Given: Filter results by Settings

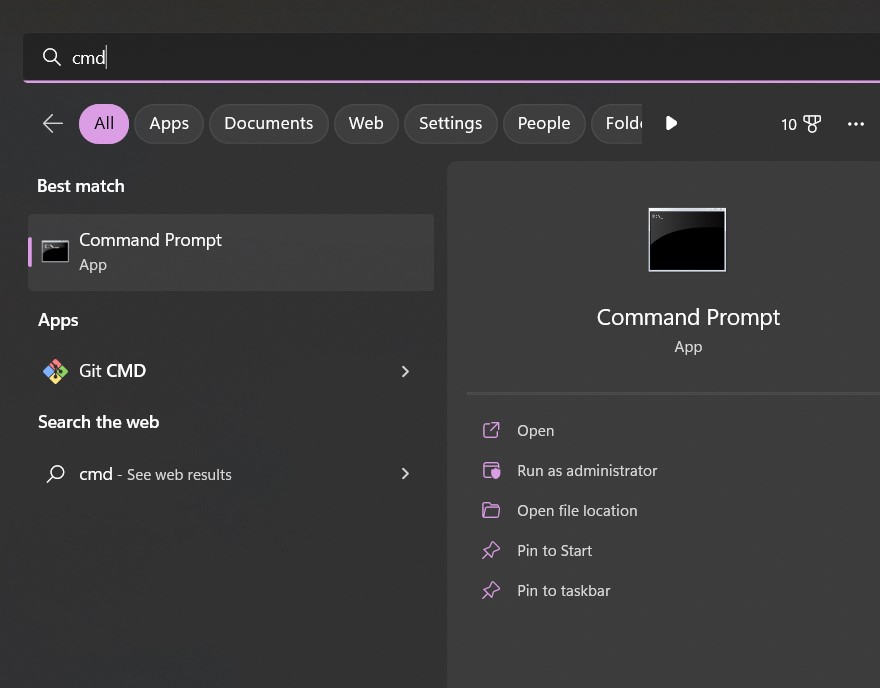Looking at the screenshot, I should click(450, 124).
